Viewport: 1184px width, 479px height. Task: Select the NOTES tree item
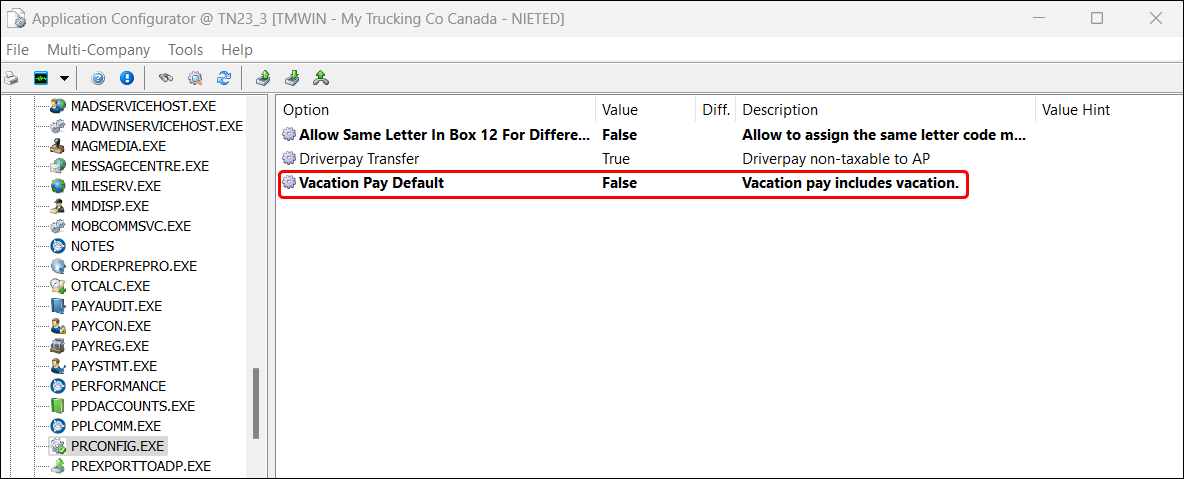(92, 246)
